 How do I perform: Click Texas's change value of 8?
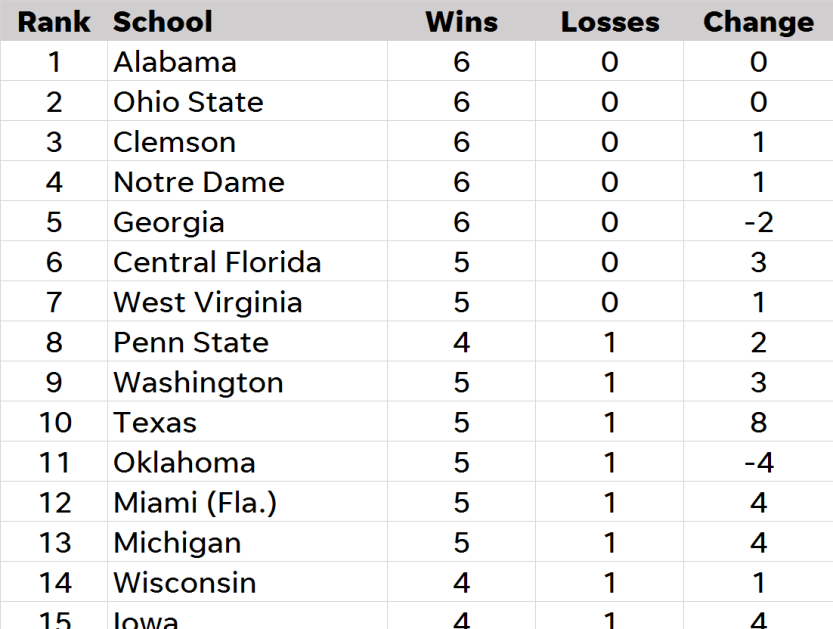[758, 422]
